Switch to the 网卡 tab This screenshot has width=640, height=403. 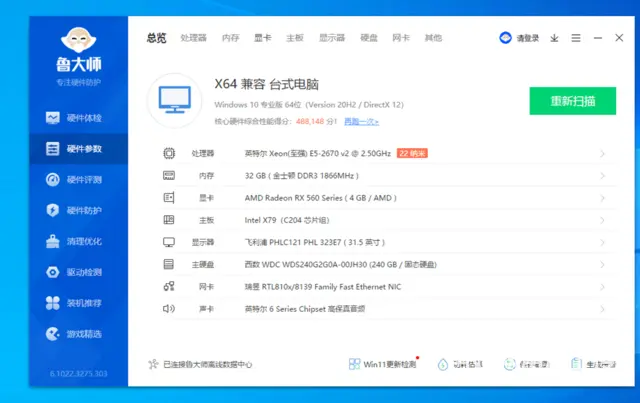click(x=401, y=38)
